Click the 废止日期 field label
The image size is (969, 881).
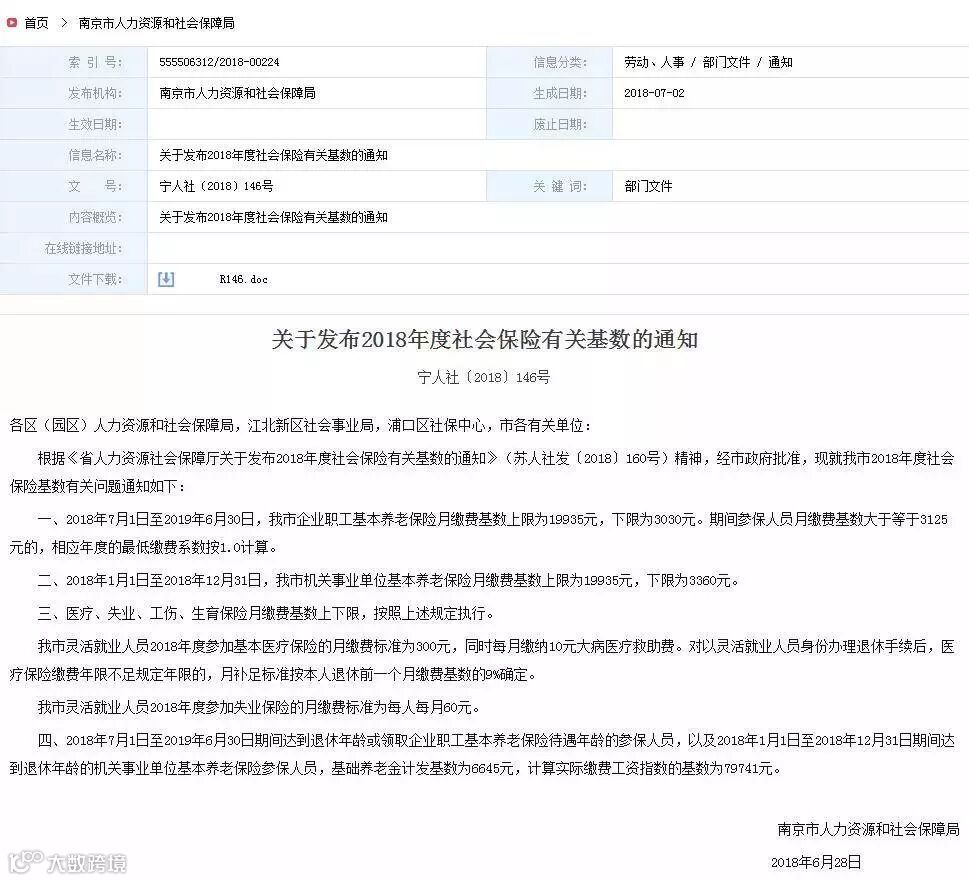560,124
